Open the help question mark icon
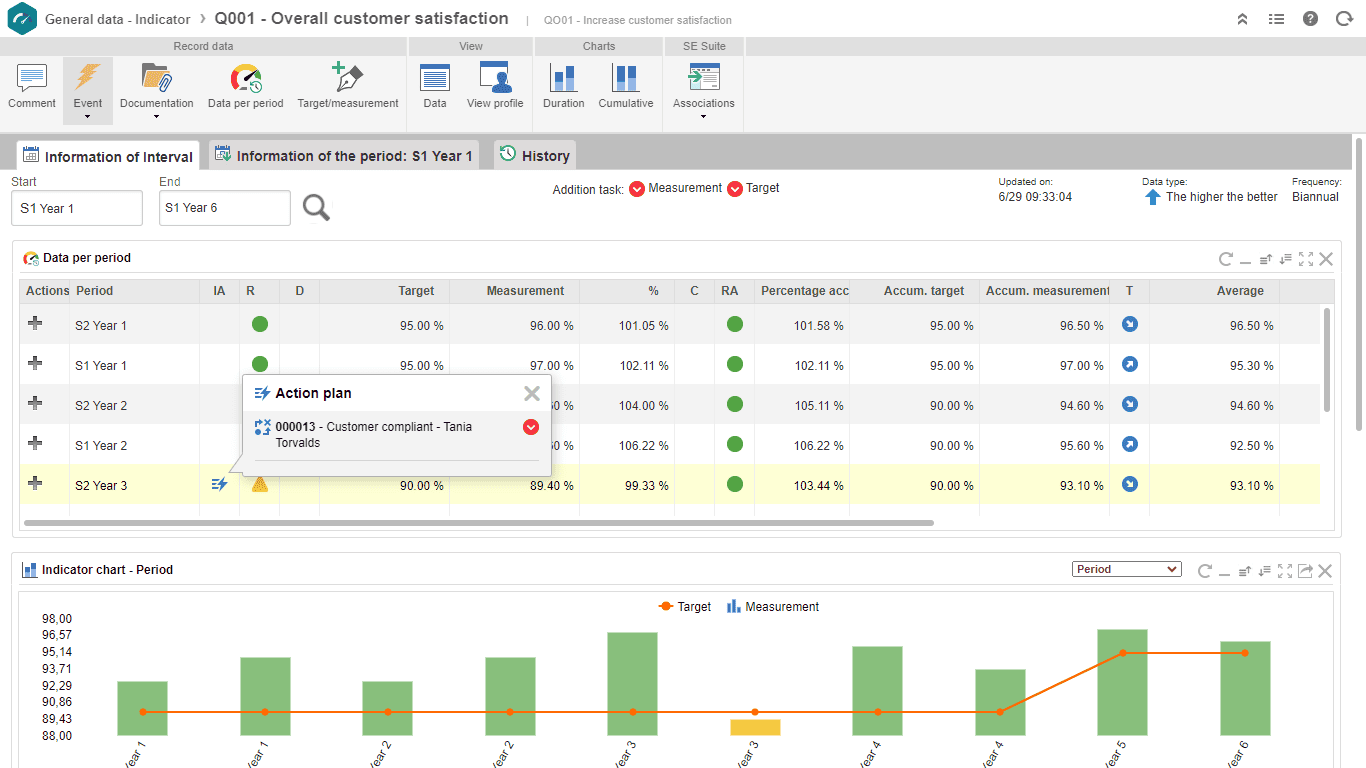Viewport: 1366px width, 768px height. coord(1310,18)
